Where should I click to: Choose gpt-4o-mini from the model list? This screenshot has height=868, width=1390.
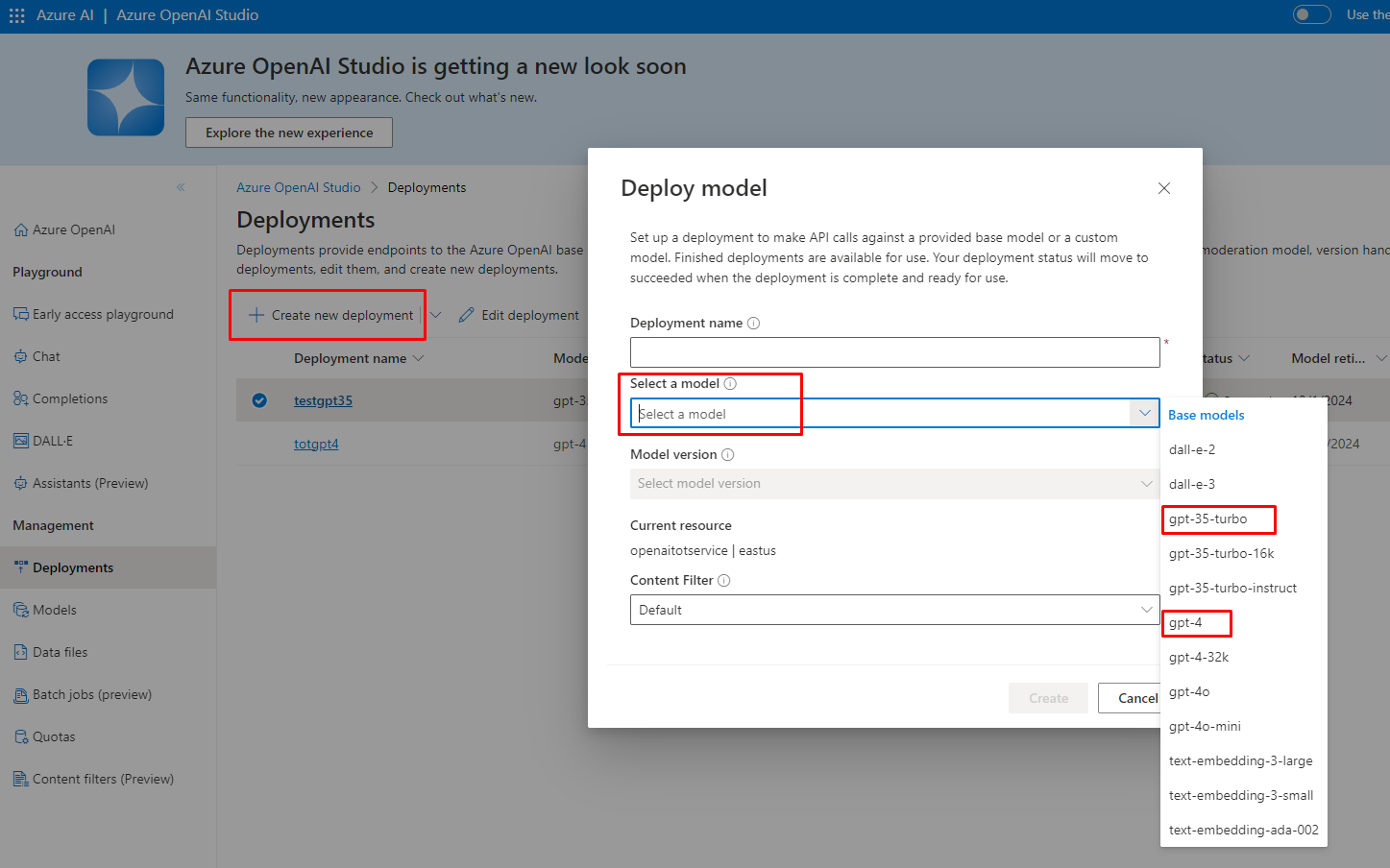1205,726
